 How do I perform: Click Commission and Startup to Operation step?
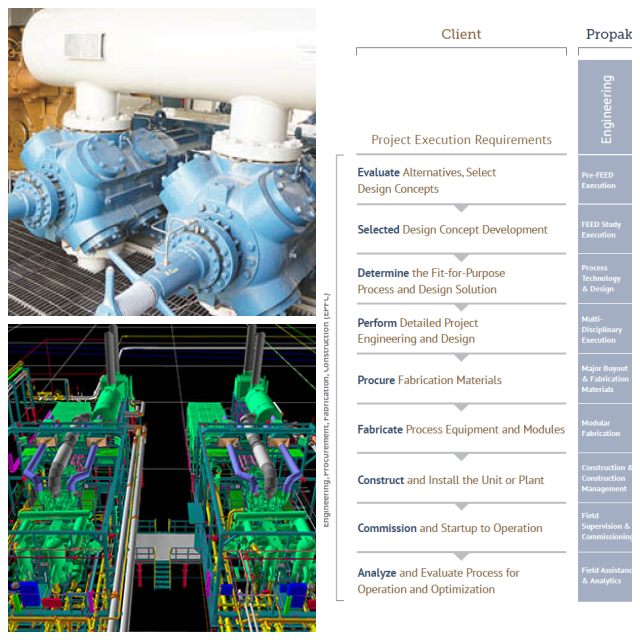pos(449,528)
